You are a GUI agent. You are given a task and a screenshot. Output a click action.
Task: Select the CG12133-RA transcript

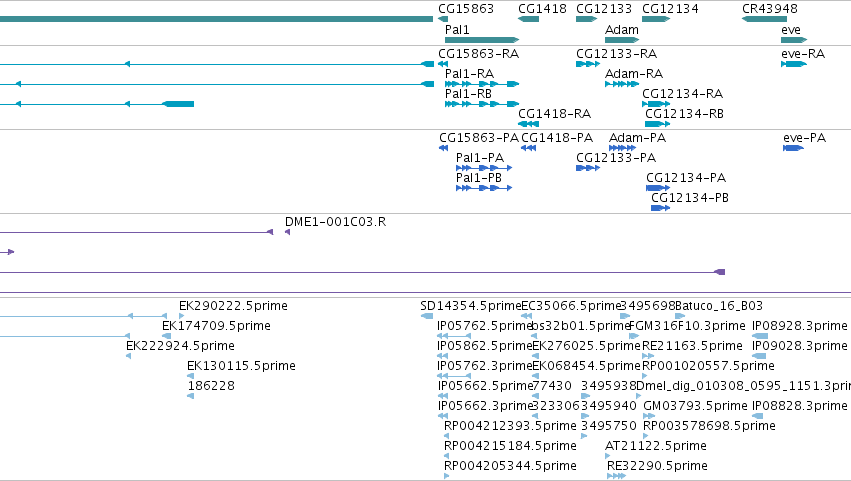(588, 64)
